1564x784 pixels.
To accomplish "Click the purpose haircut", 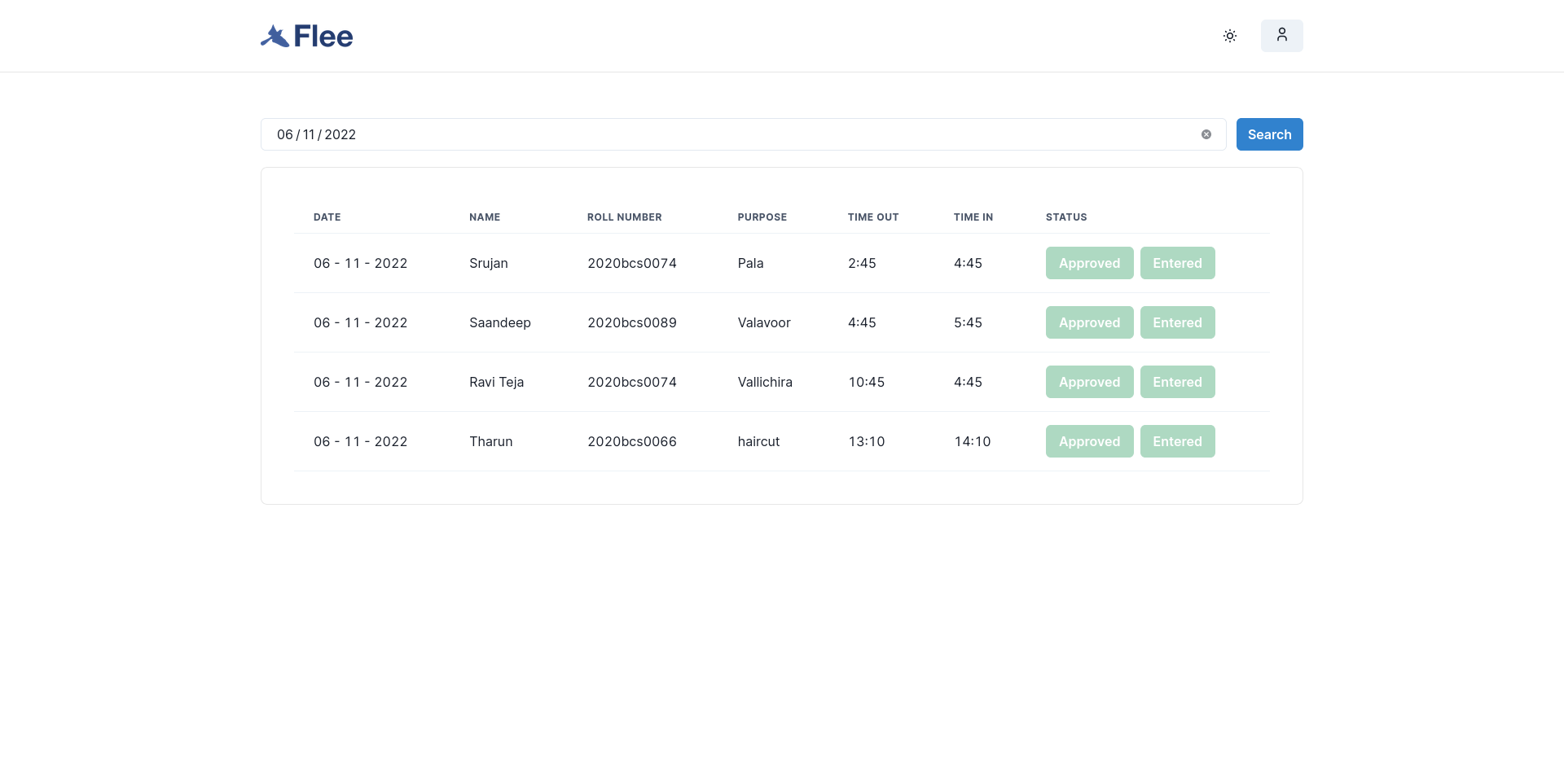I will tap(759, 441).
